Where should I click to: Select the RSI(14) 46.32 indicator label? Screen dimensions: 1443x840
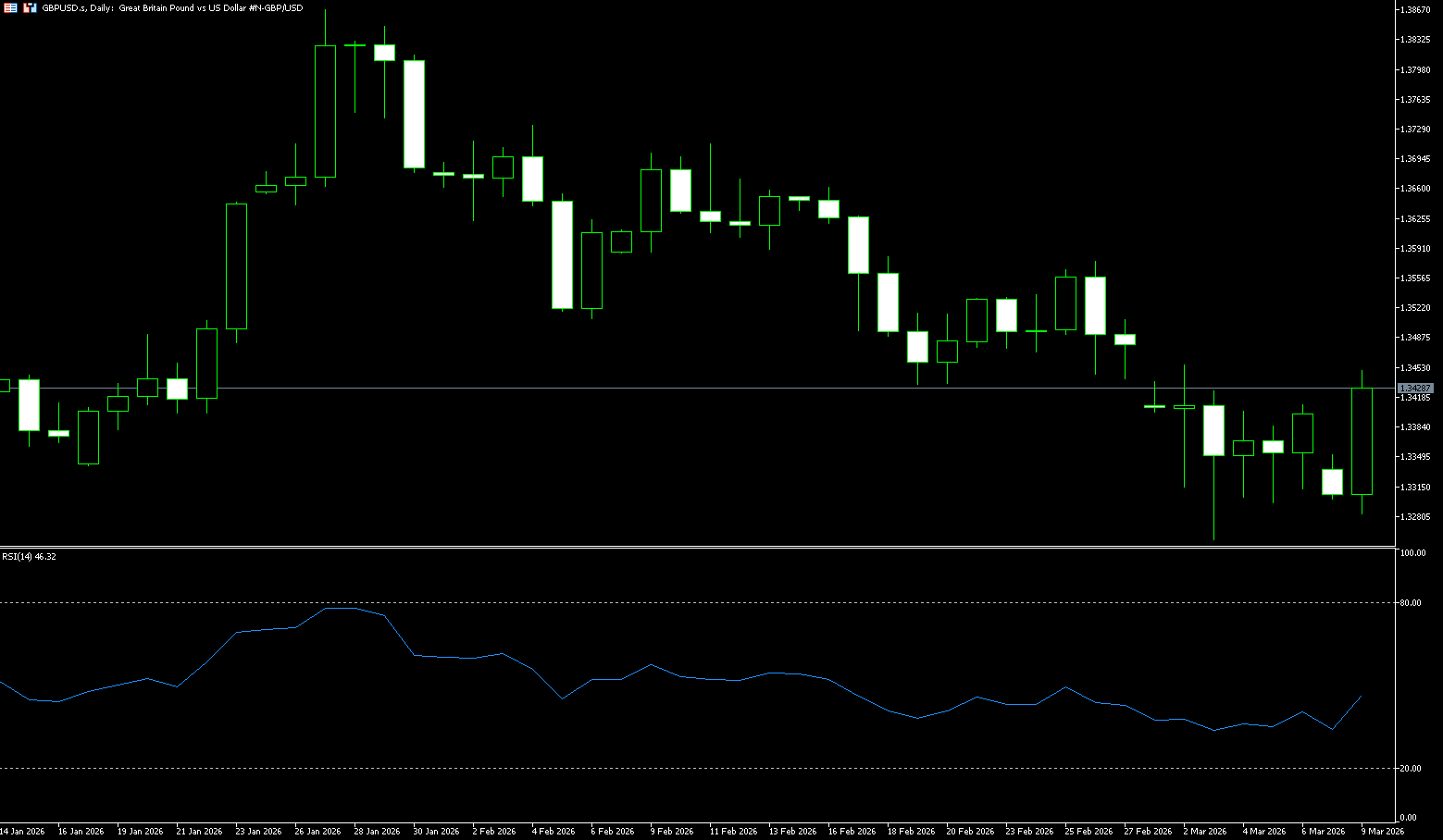29,557
